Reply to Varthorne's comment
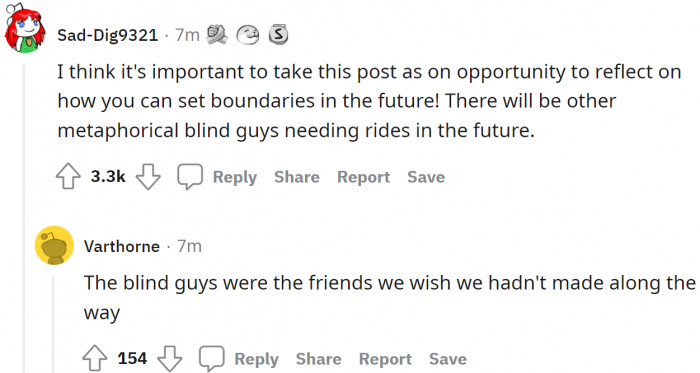The width and height of the screenshot is (700, 373). 257,359
